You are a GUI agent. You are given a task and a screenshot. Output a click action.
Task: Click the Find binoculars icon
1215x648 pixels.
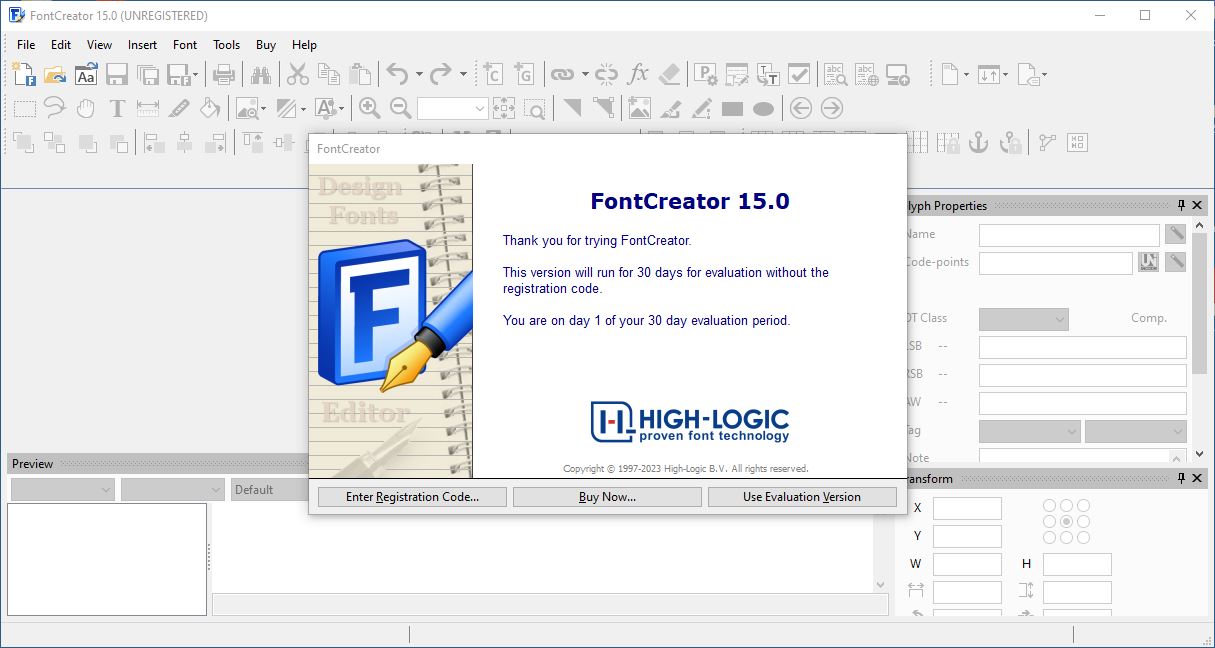261,74
